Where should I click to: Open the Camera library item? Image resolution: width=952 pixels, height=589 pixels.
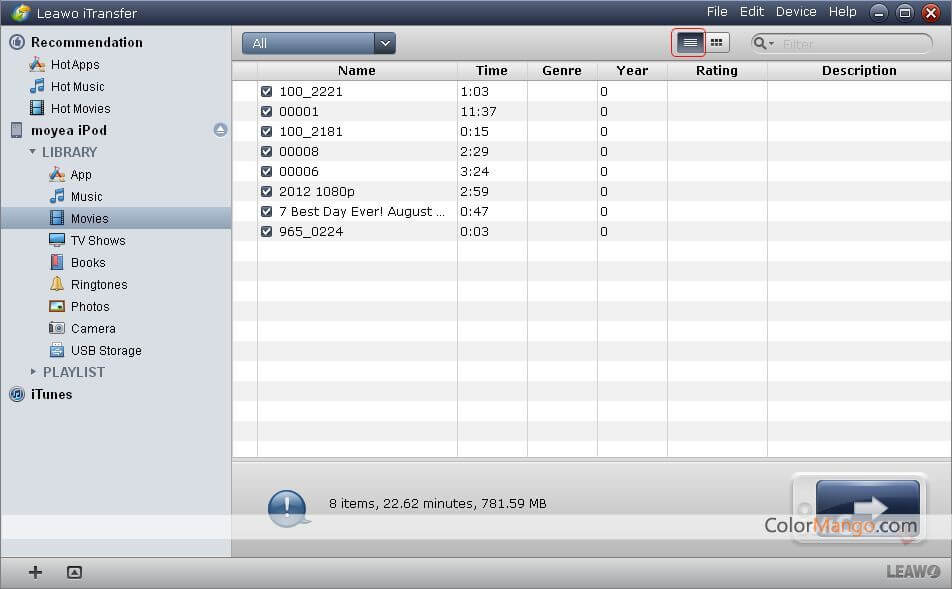tap(92, 329)
